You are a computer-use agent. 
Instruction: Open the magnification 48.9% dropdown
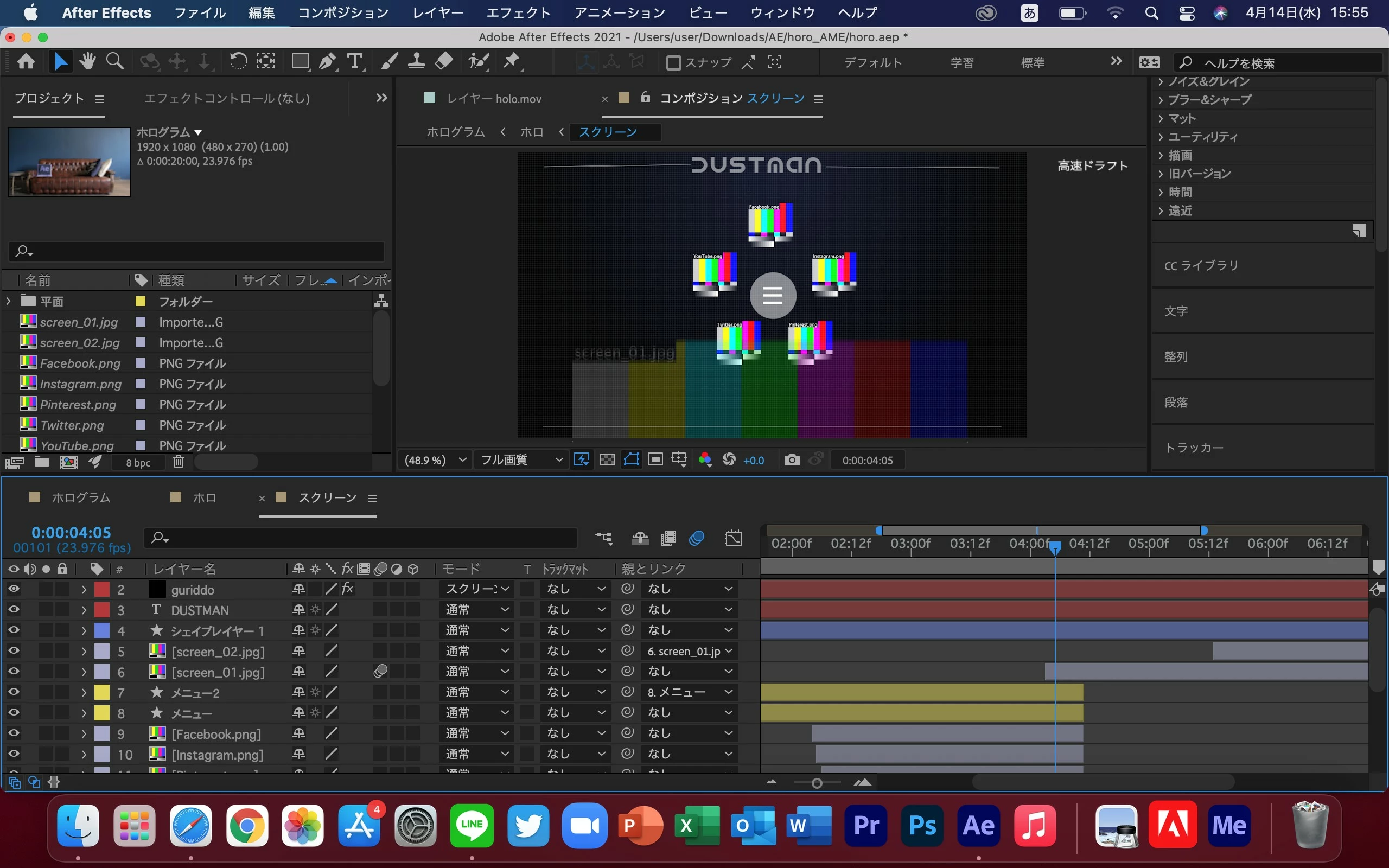(x=435, y=460)
